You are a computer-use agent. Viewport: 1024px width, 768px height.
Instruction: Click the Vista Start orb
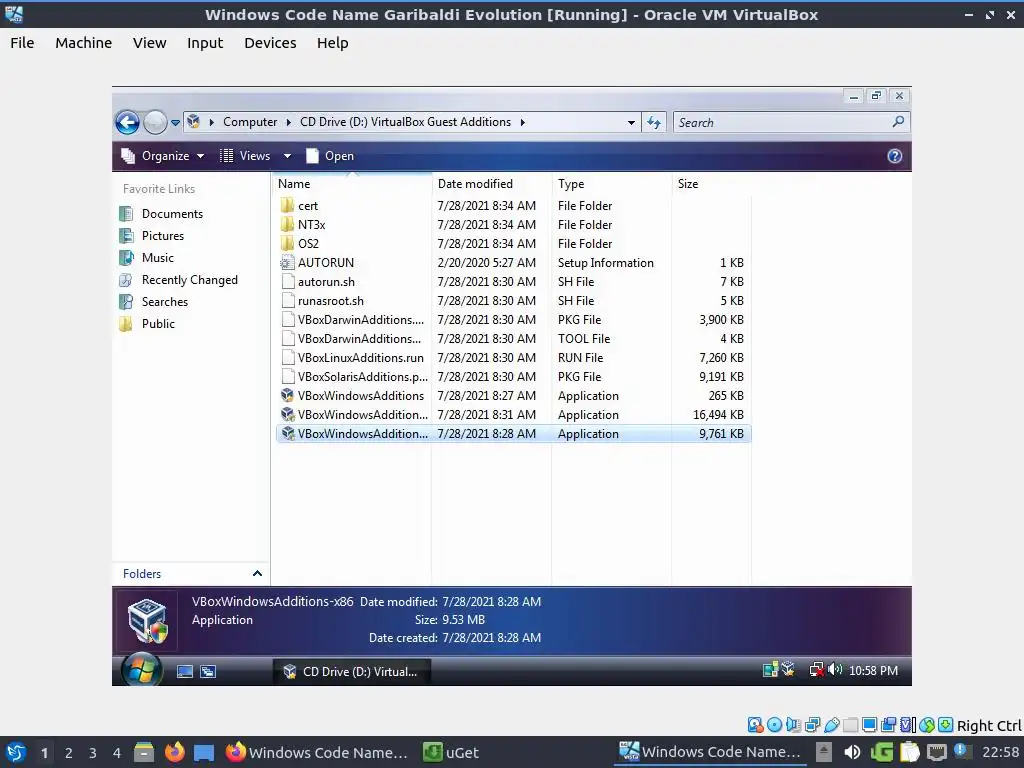tap(142, 670)
